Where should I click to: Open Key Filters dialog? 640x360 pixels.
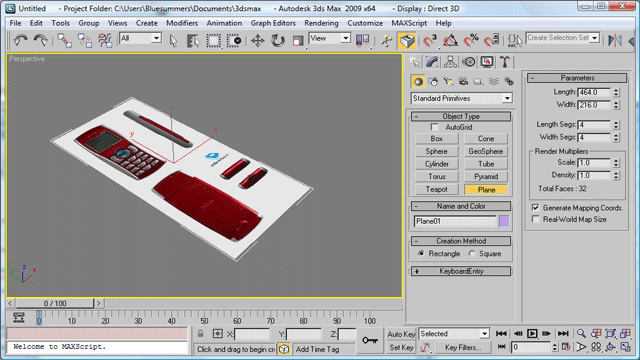[x=463, y=348]
